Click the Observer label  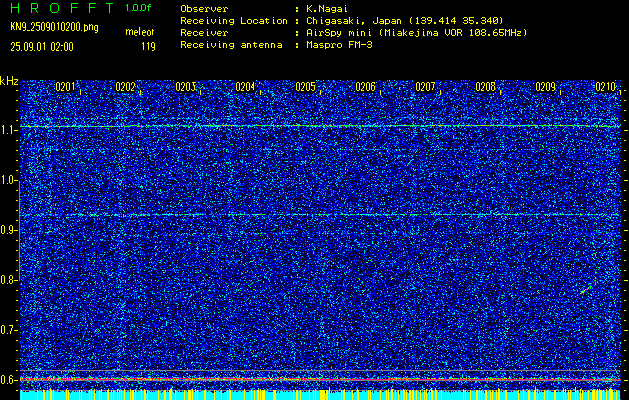(204, 8)
